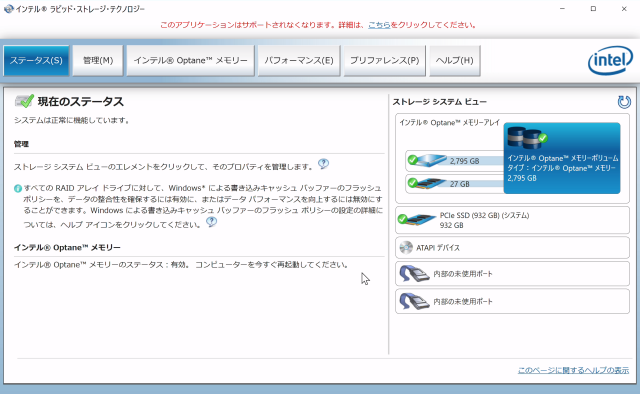Click help icon after クリックしてください text

click(211, 222)
